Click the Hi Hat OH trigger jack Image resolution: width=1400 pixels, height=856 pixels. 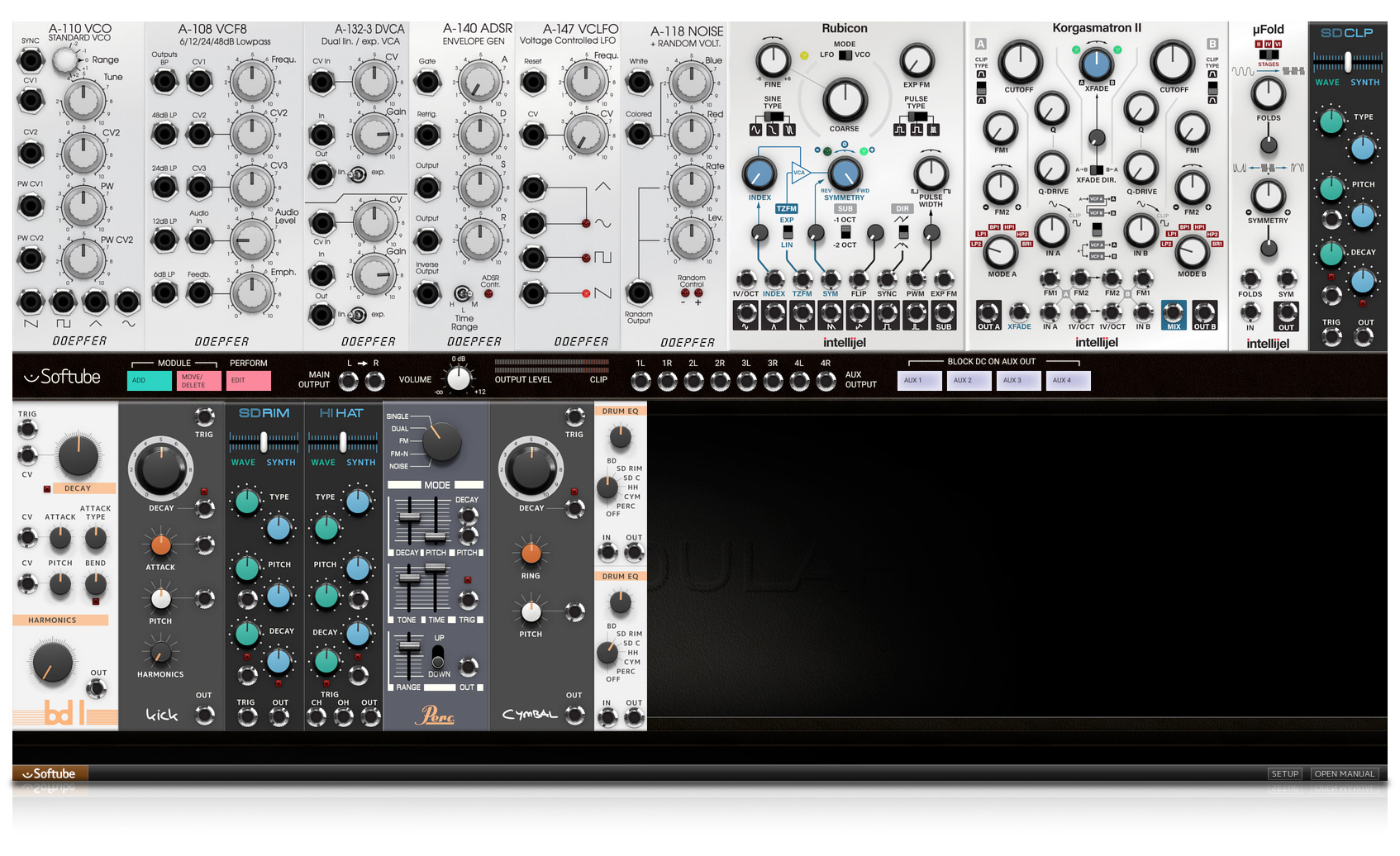(x=343, y=717)
